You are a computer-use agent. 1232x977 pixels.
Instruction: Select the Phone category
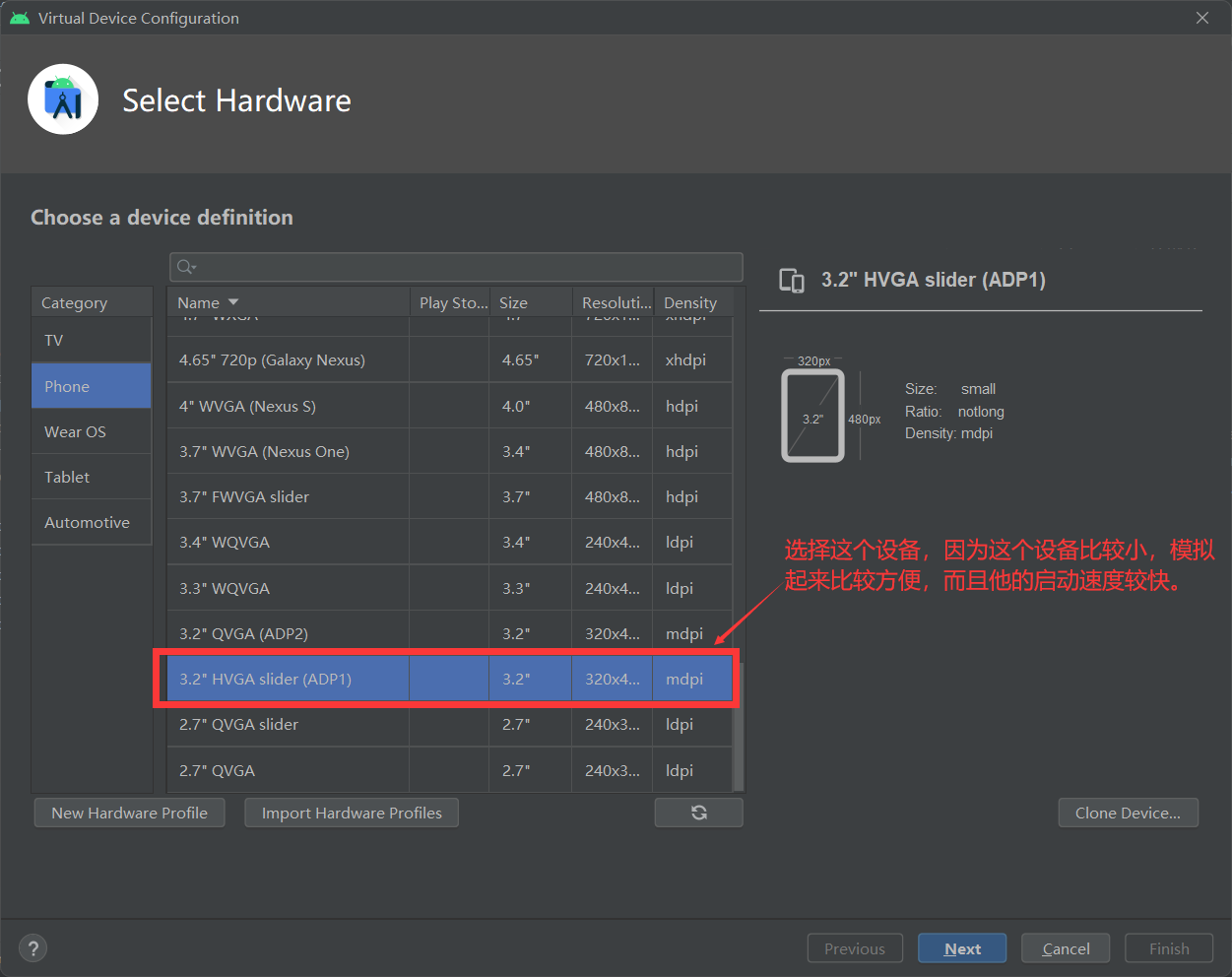click(x=92, y=386)
